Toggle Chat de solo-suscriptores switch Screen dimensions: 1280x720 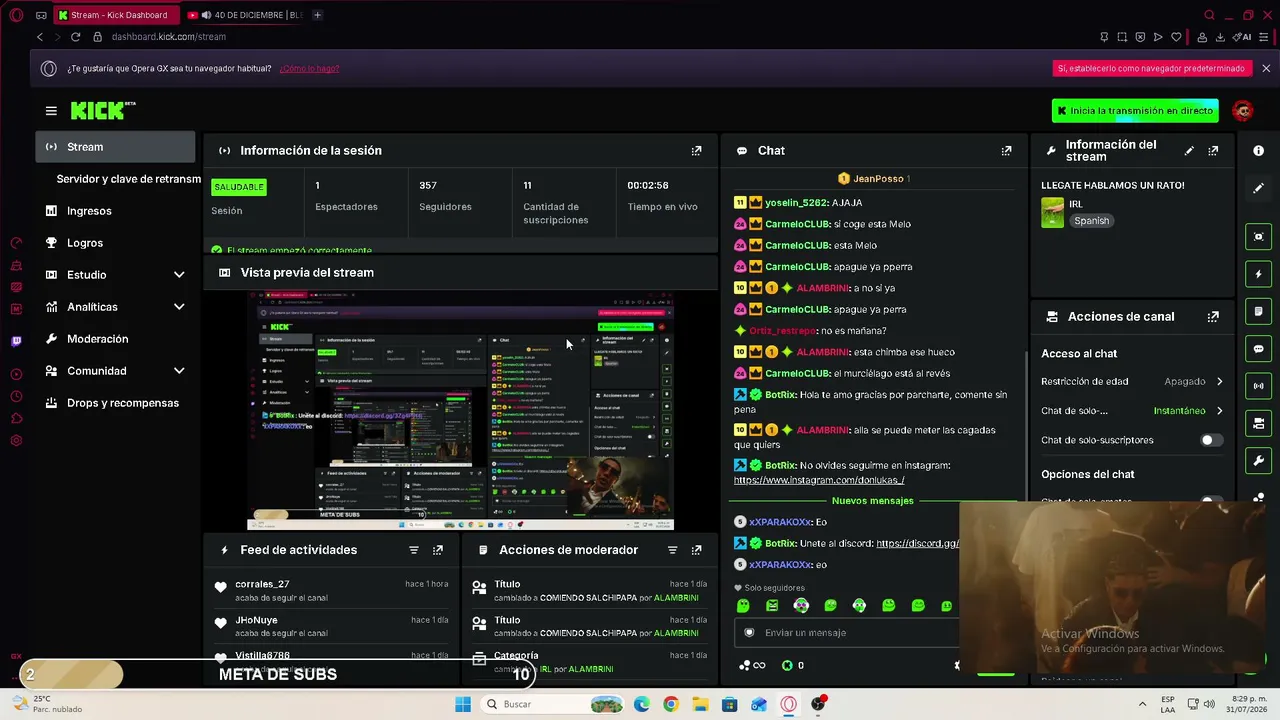pyautogui.click(x=1211, y=440)
